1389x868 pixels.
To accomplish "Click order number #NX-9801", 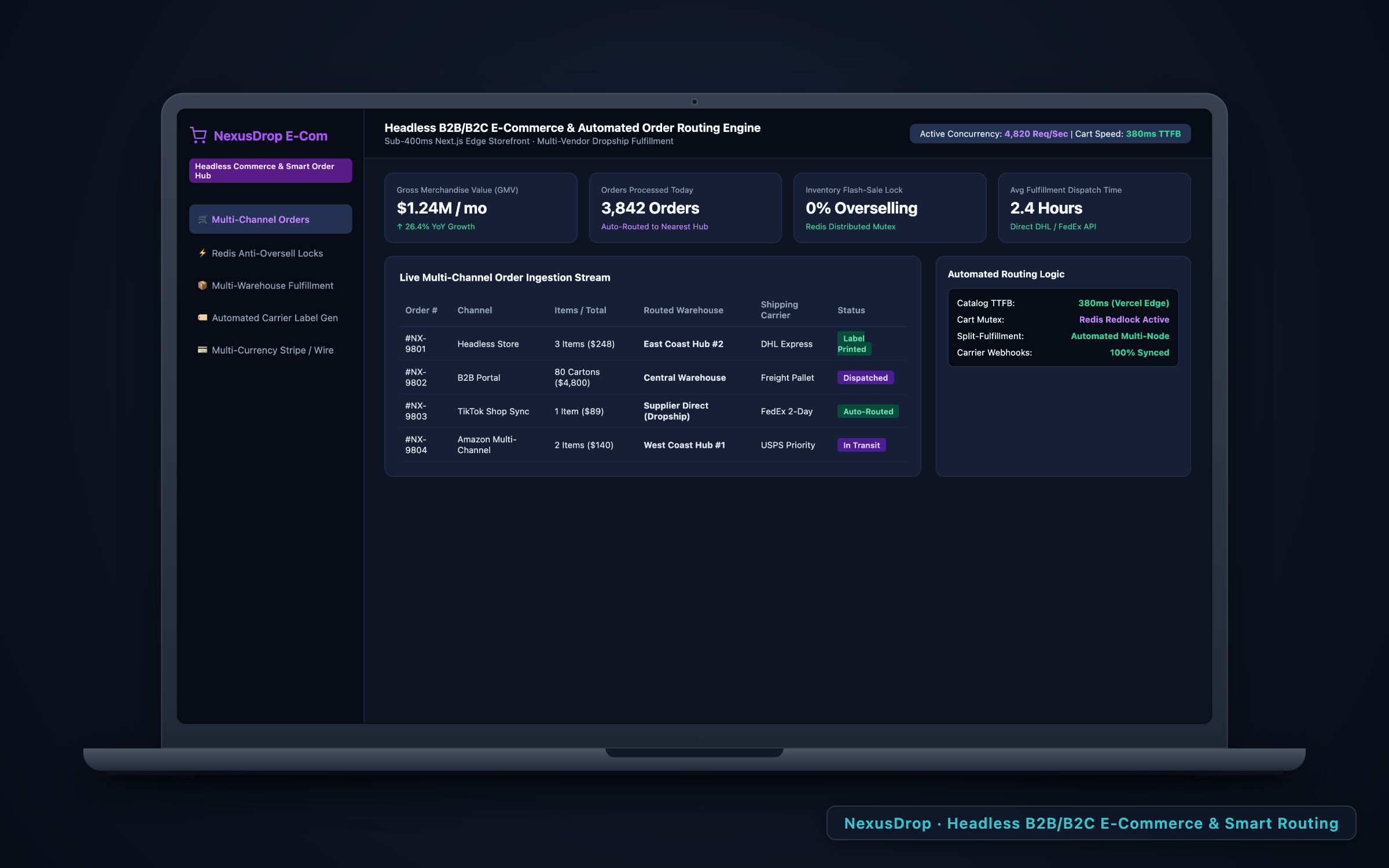I will [416, 344].
